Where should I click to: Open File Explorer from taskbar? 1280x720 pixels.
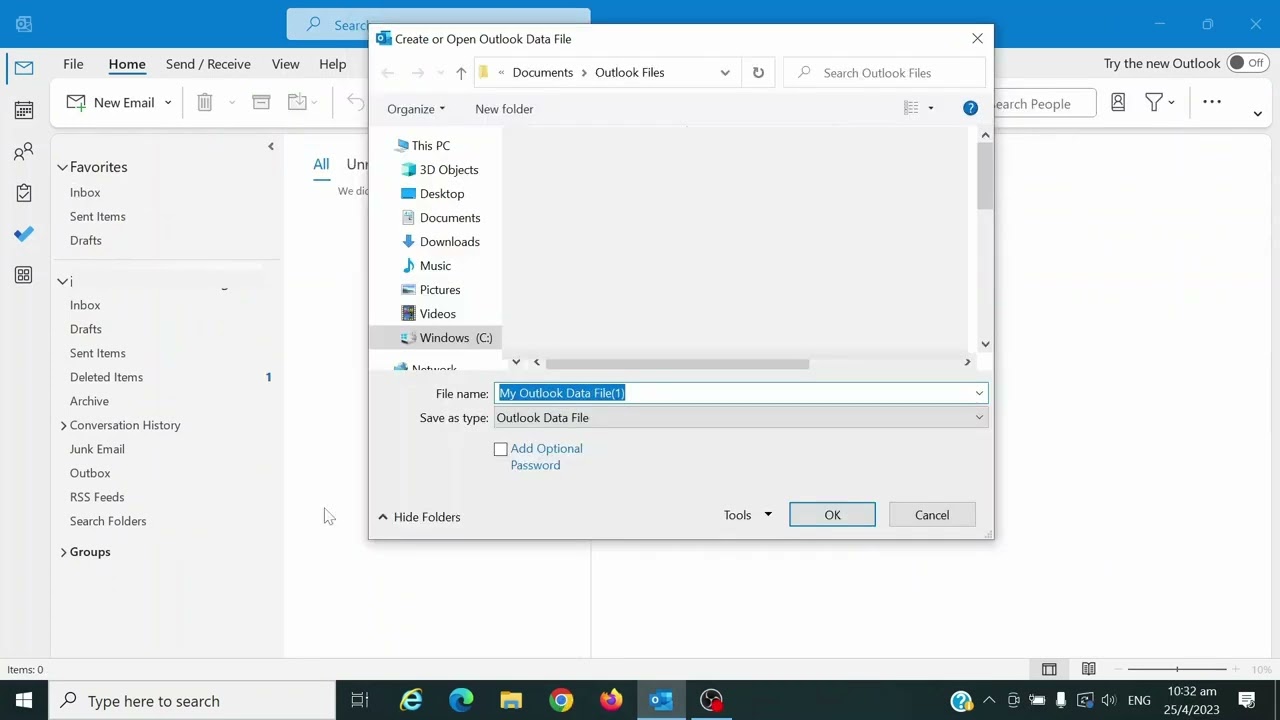point(511,700)
